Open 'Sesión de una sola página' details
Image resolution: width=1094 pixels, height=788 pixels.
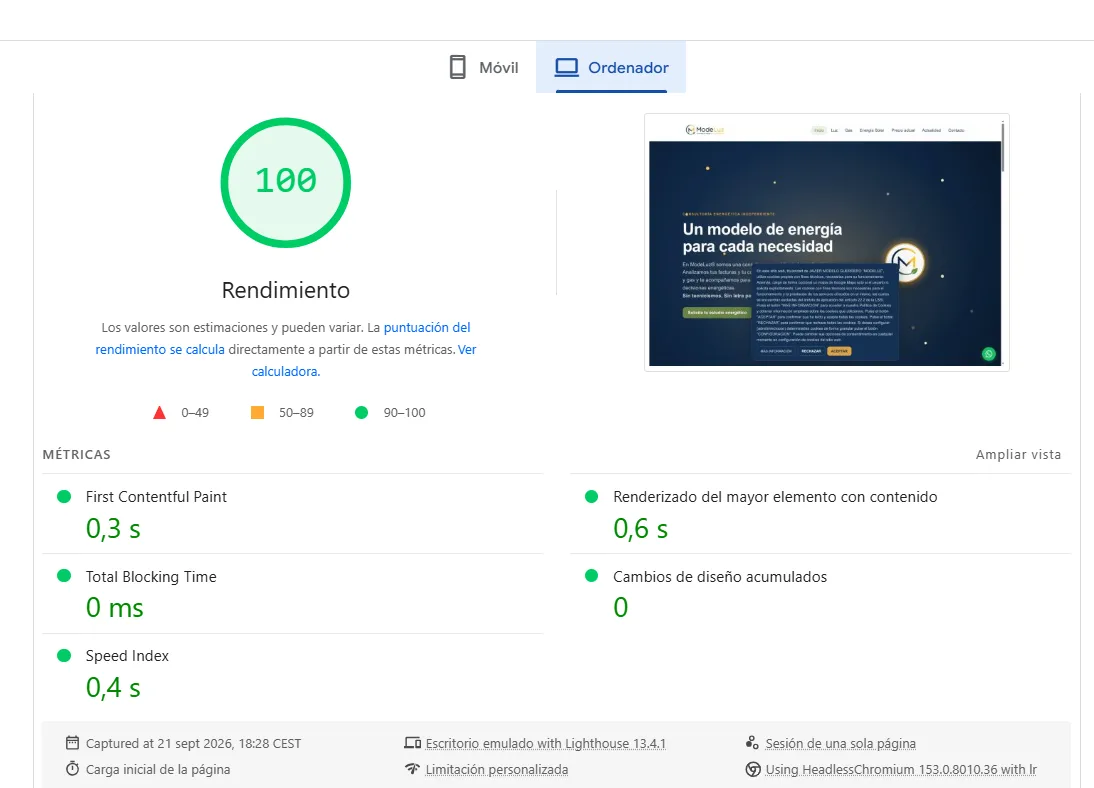pyautogui.click(x=841, y=743)
